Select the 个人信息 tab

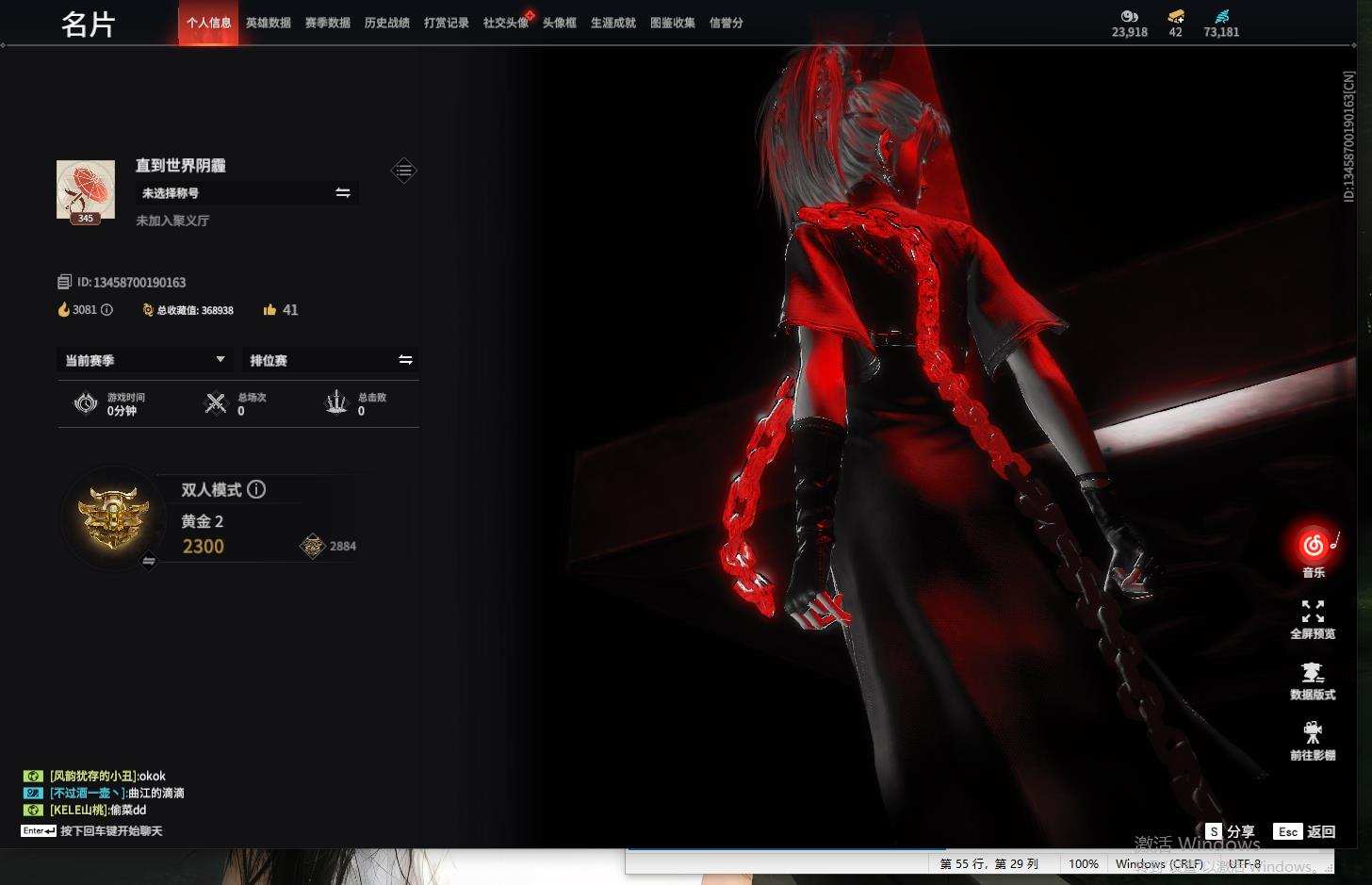pos(208,23)
